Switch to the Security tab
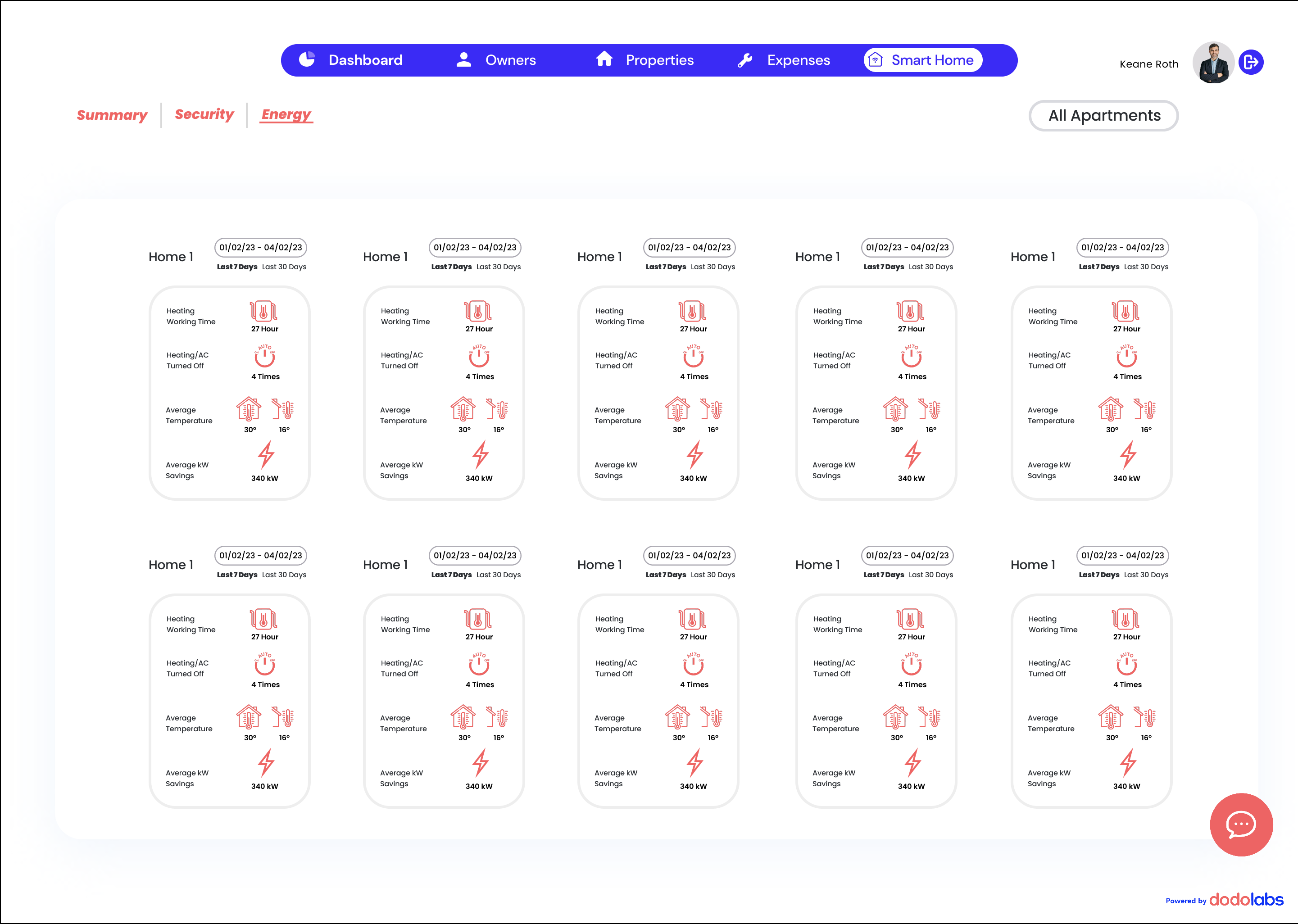The height and width of the screenshot is (924, 1298). click(204, 114)
